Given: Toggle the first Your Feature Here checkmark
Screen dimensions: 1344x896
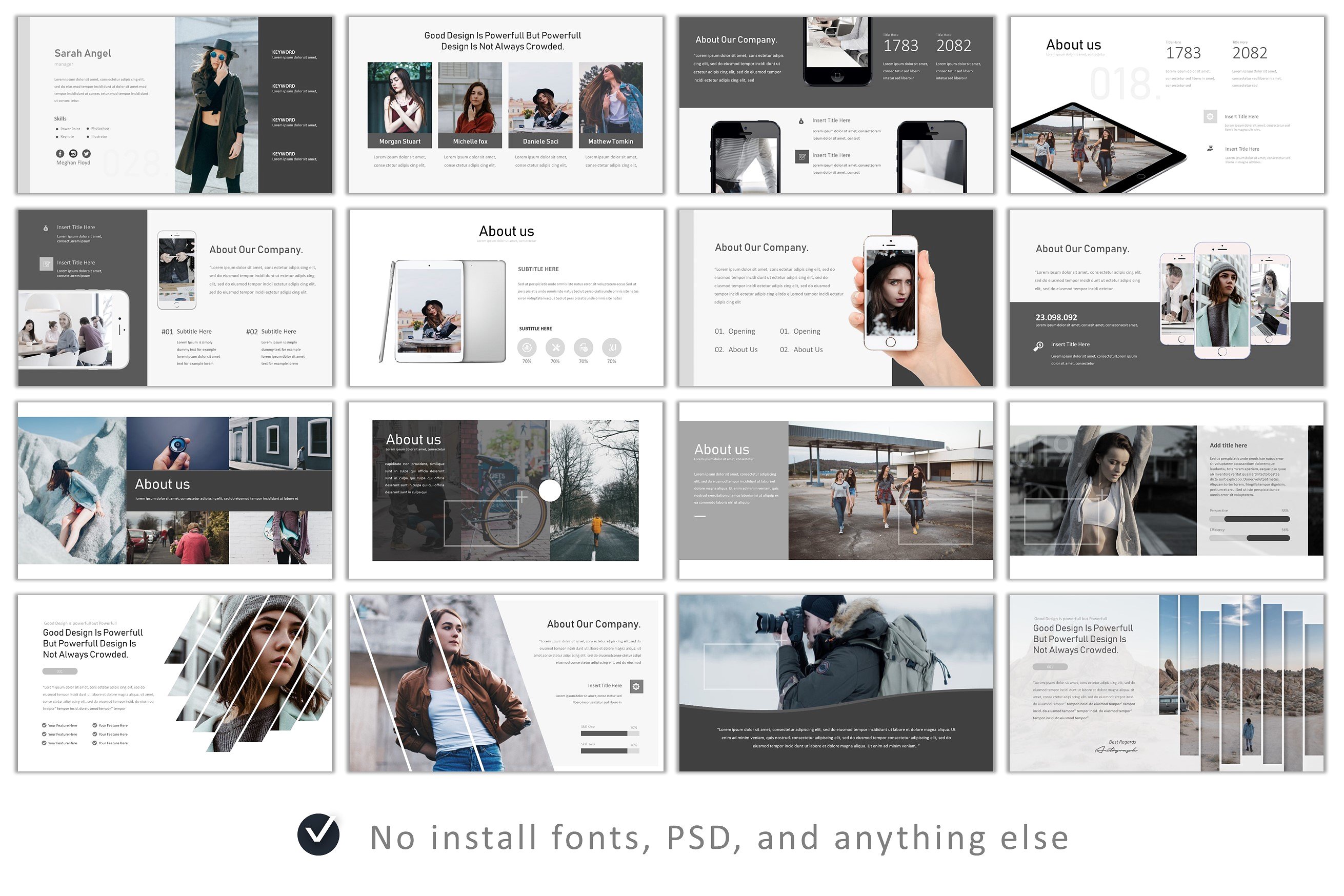Looking at the screenshot, I should [45, 725].
